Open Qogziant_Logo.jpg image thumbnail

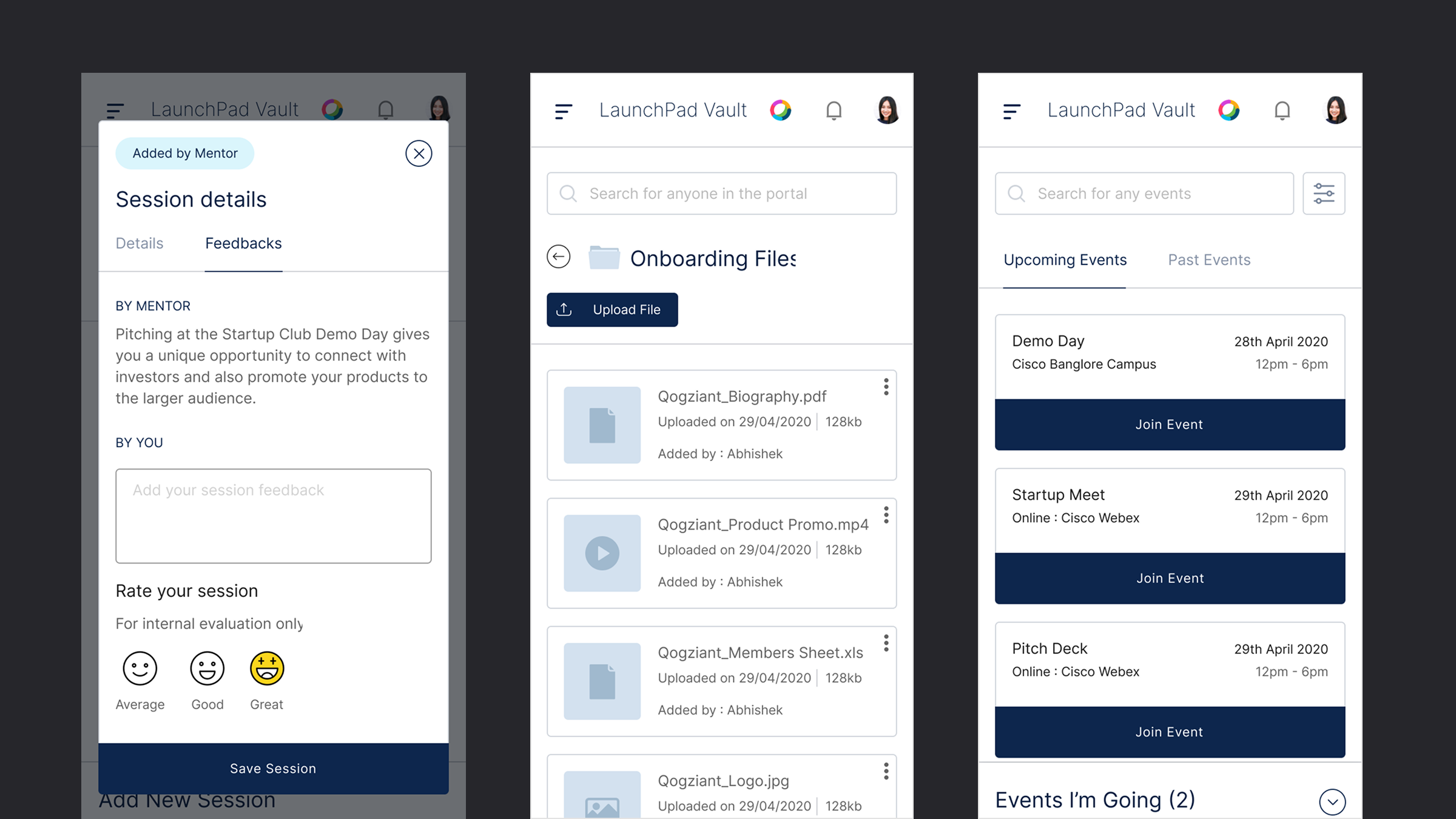[602, 795]
